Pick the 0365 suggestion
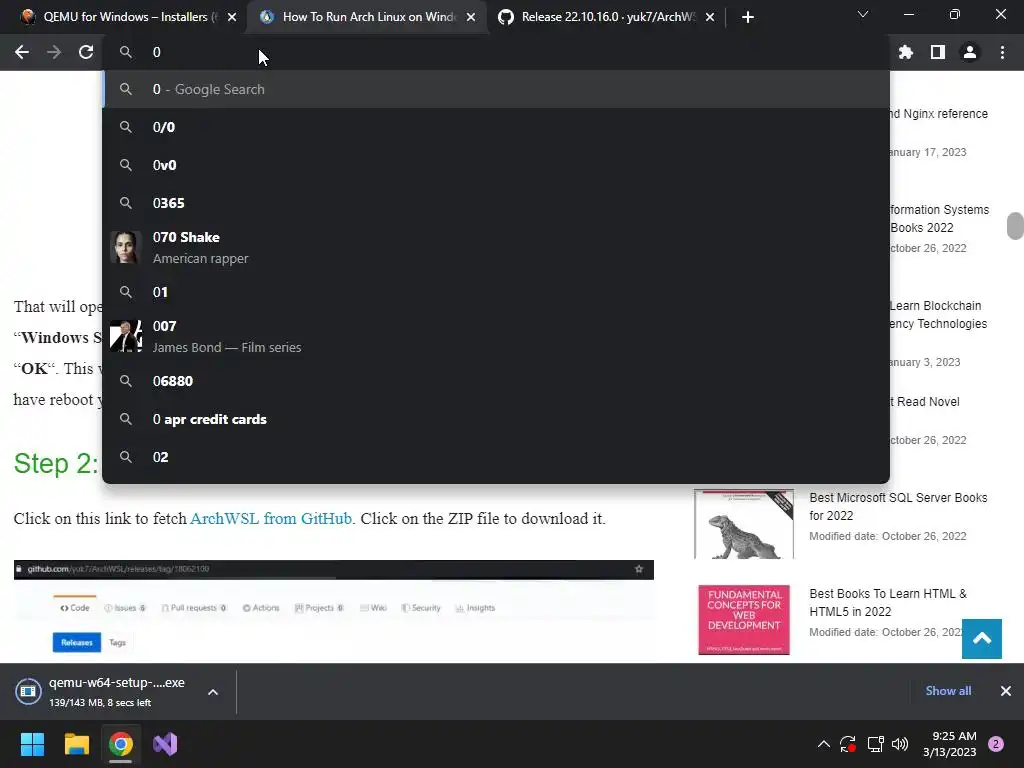This screenshot has width=1024, height=768. (x=496, y=203)
